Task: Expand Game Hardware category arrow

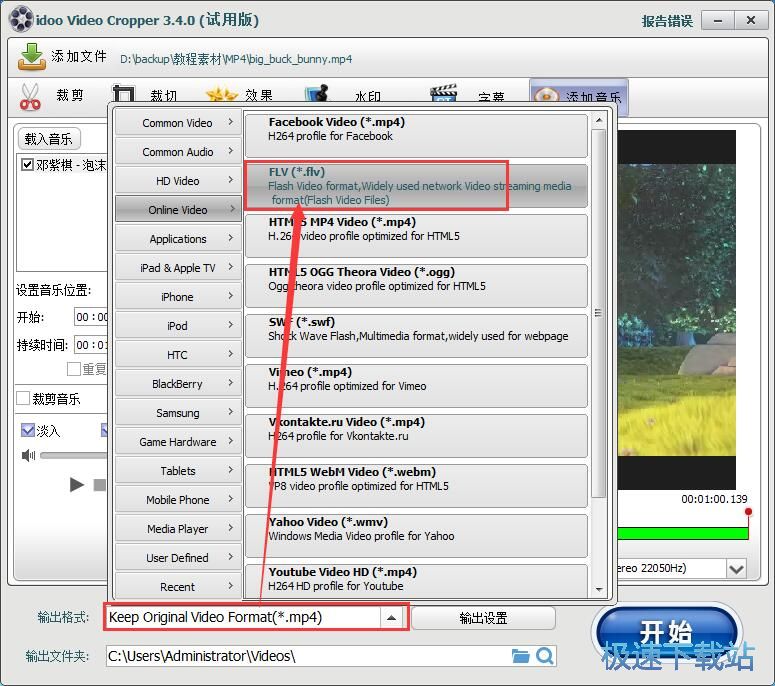Action: click(231, 441)
